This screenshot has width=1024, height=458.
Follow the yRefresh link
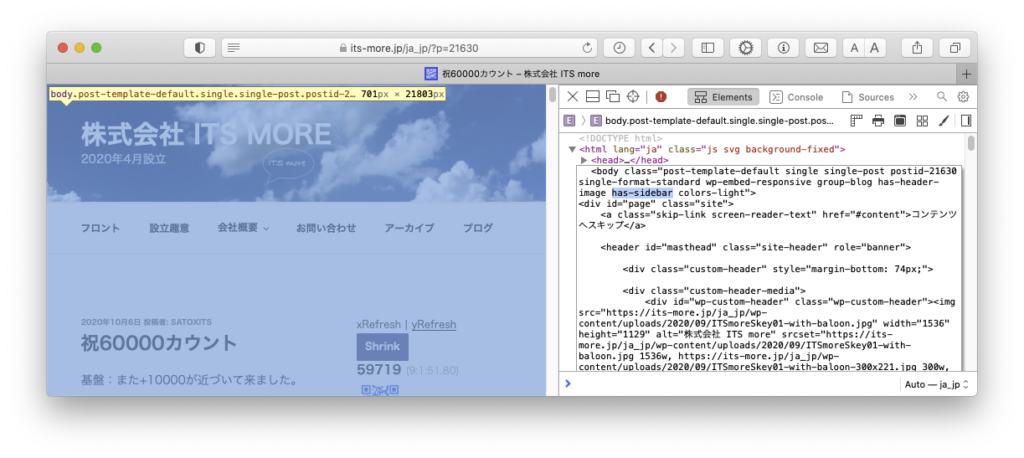(x=433, y=324)
